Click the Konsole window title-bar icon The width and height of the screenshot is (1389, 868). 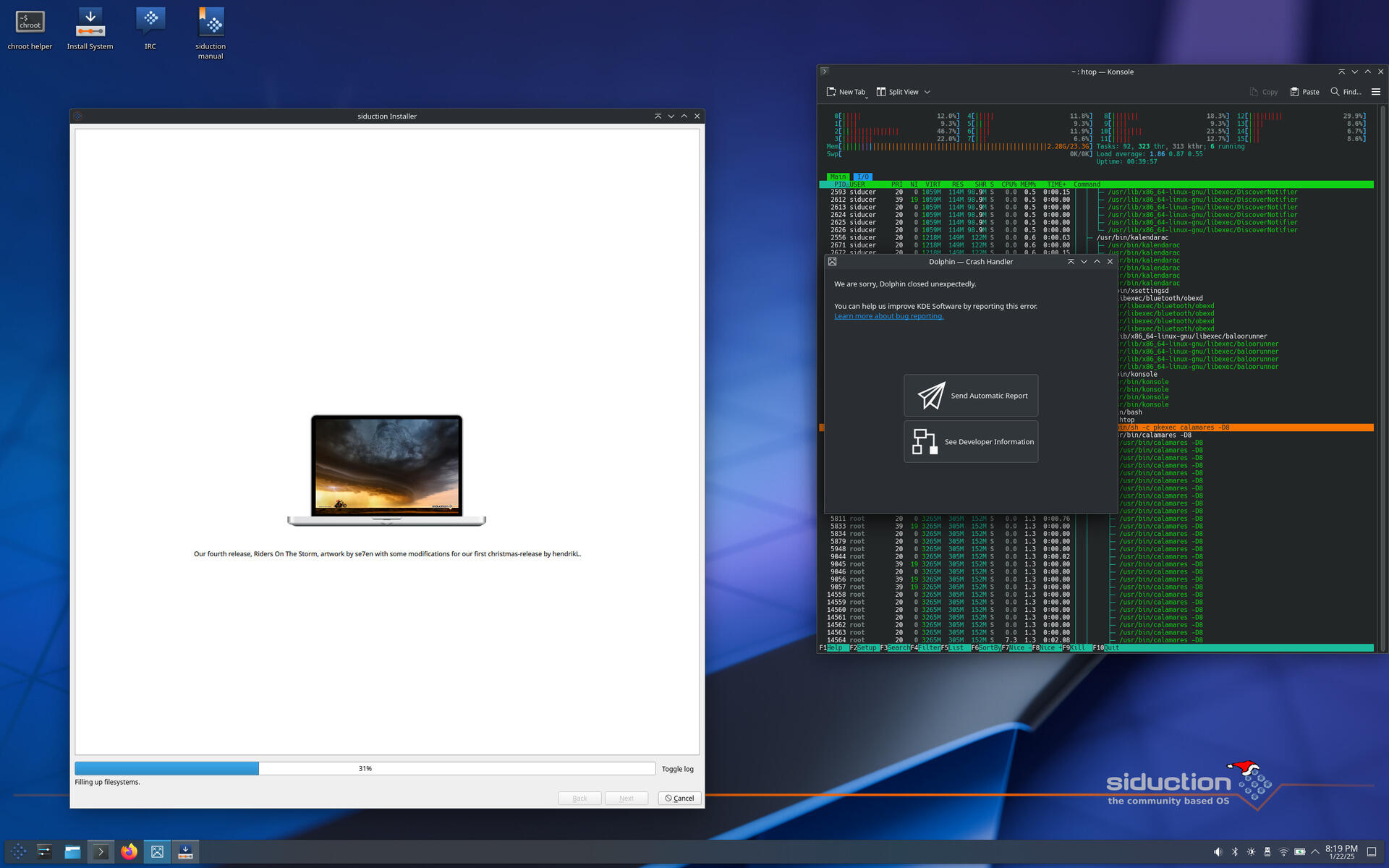(825, 72)
